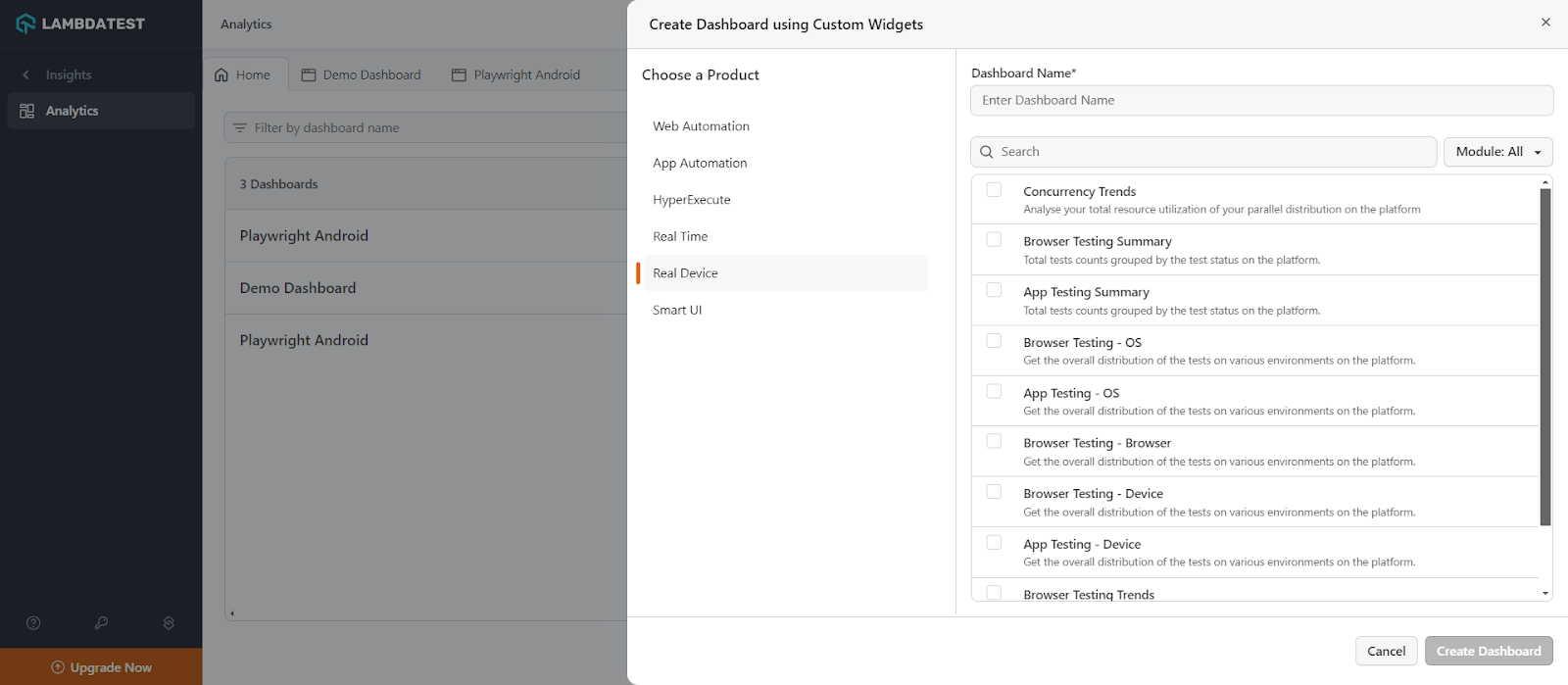1568x685 pixels.
Task: Click the LambdaTest logo icon
Action: [x=25, y=24]
